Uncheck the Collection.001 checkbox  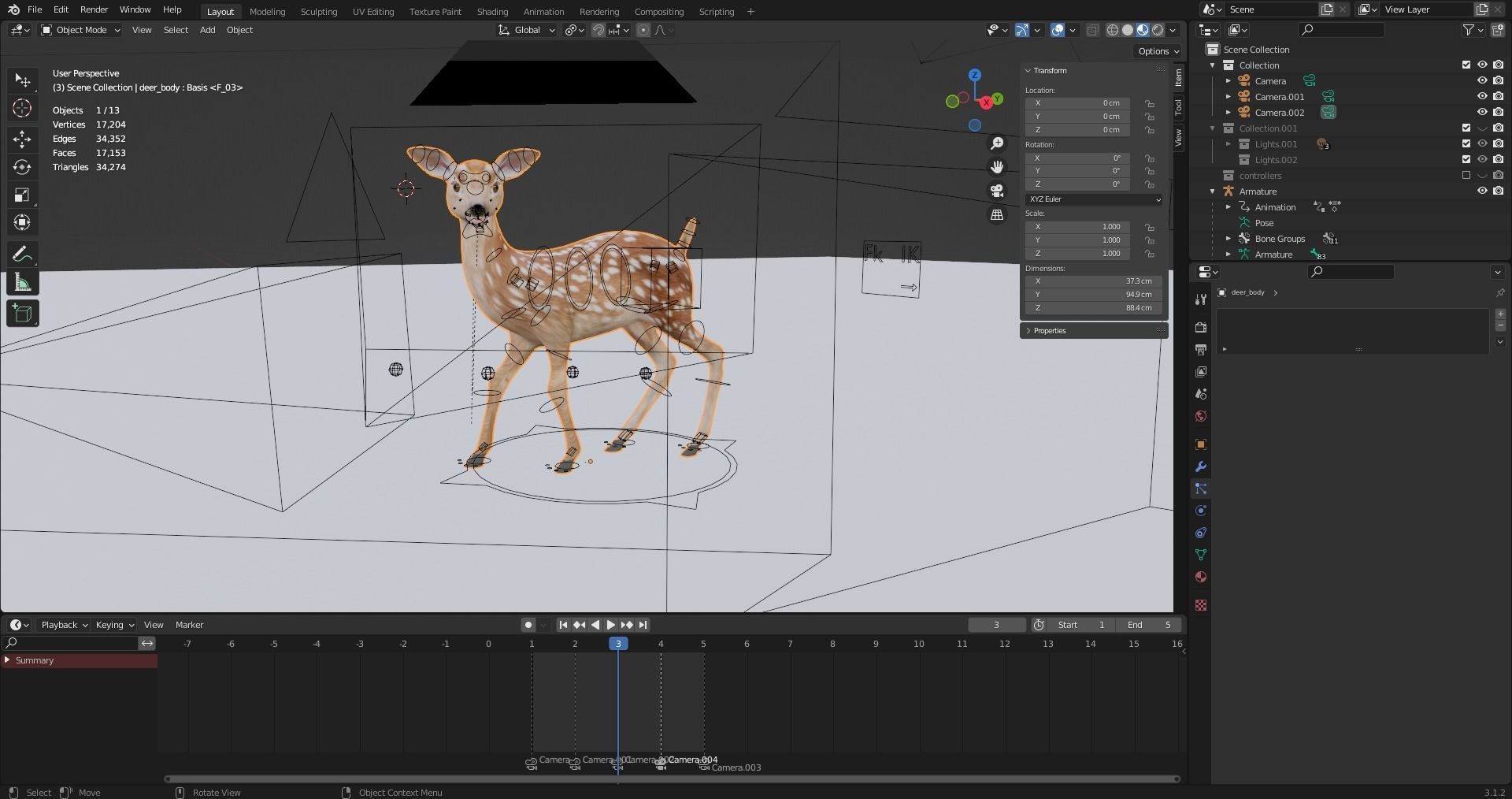click(1466, 128)
